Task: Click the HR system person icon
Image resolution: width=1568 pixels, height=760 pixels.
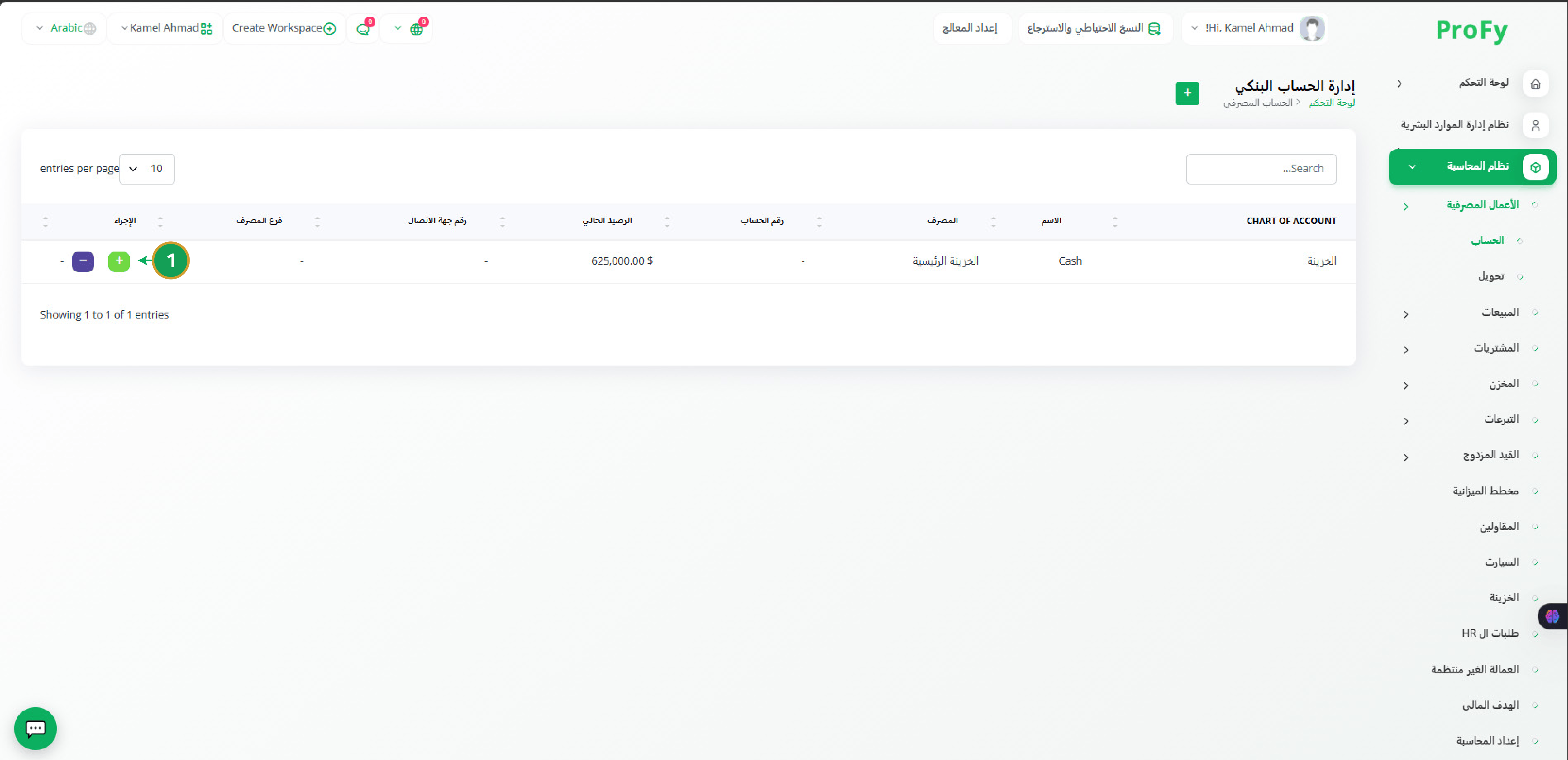Action: [1535, 125]
